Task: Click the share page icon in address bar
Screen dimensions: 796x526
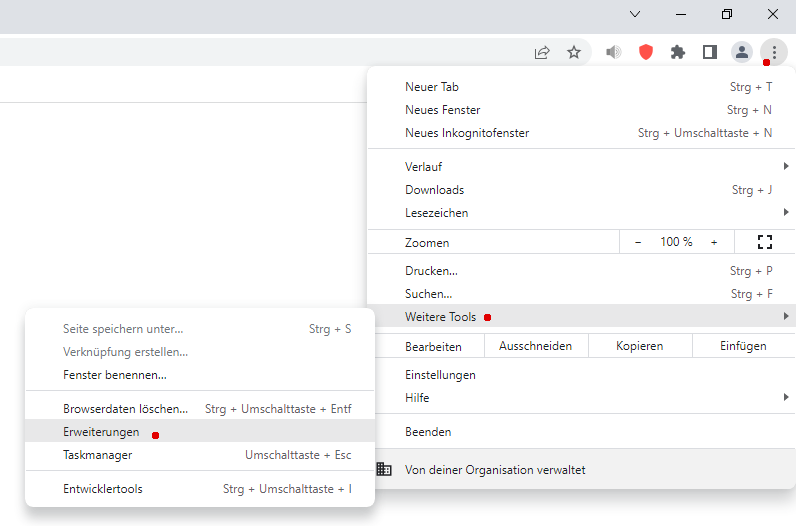Action: tap(542, 52)
